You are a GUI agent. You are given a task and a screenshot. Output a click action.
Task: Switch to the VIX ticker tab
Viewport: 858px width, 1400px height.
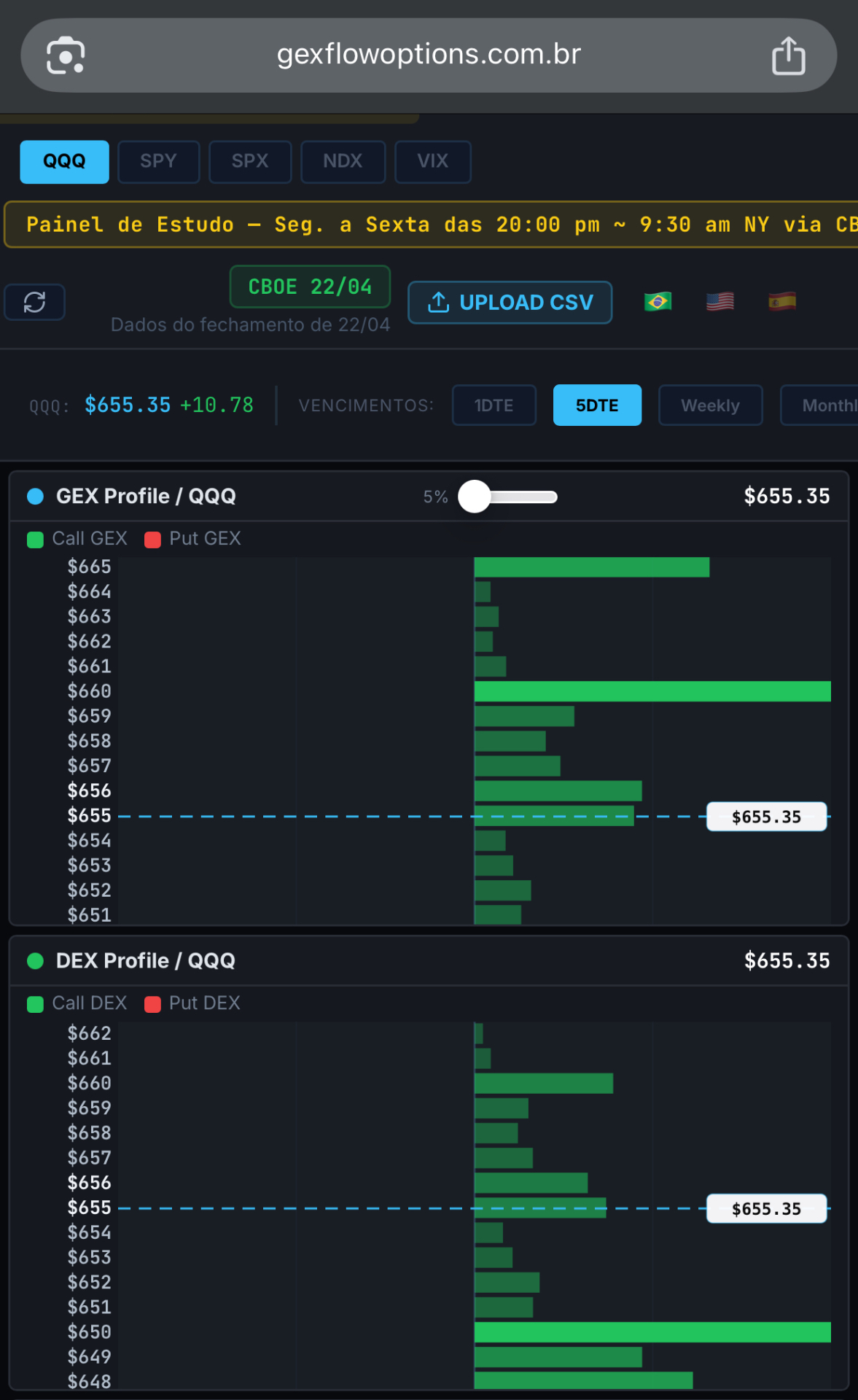coord(432,161)
